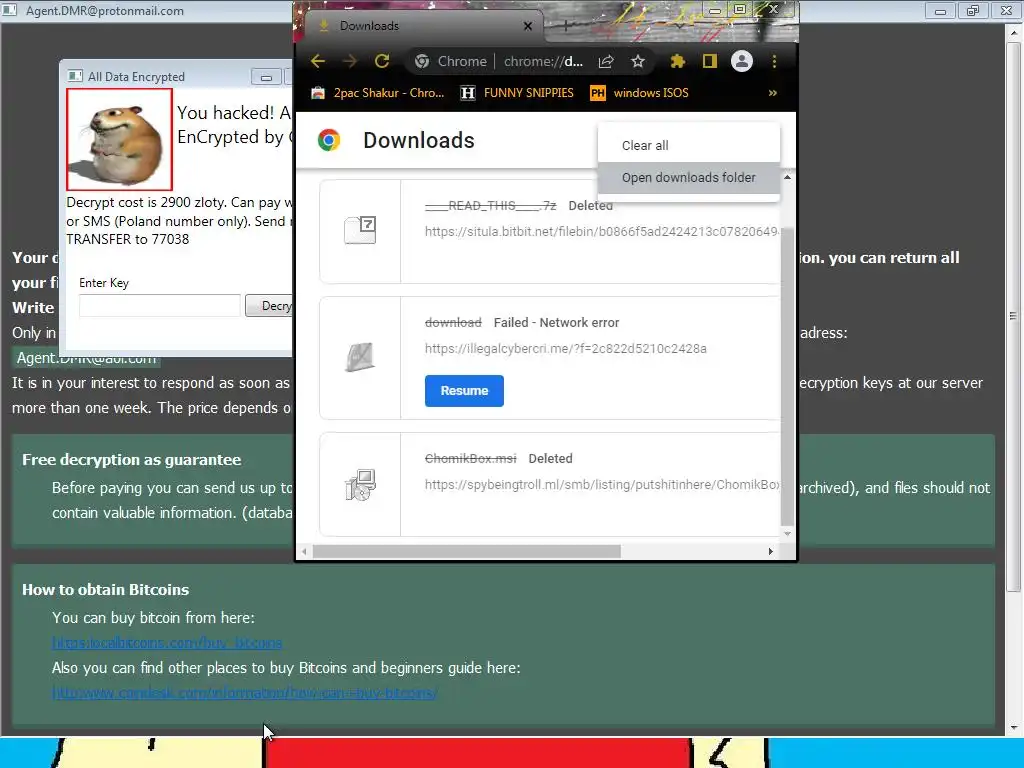
Task: Bookmark this page with star icon
Action: [638, 61]
